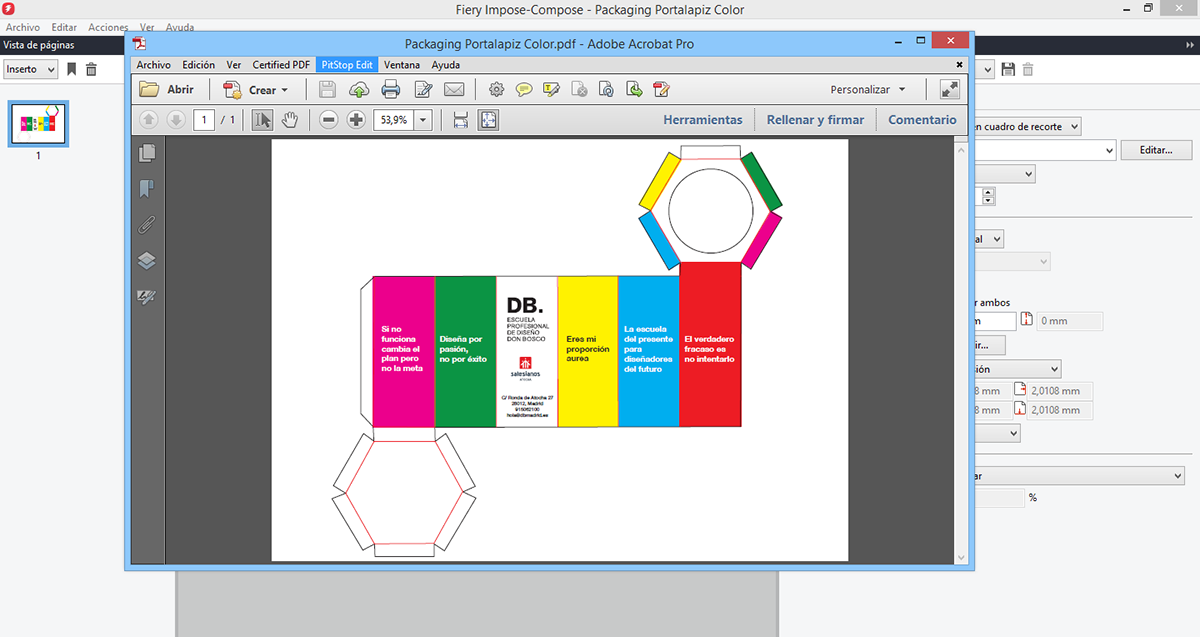Open the Certified PDF menu
Viewport: 1200px width, 637px height.
tap(280, 65)
